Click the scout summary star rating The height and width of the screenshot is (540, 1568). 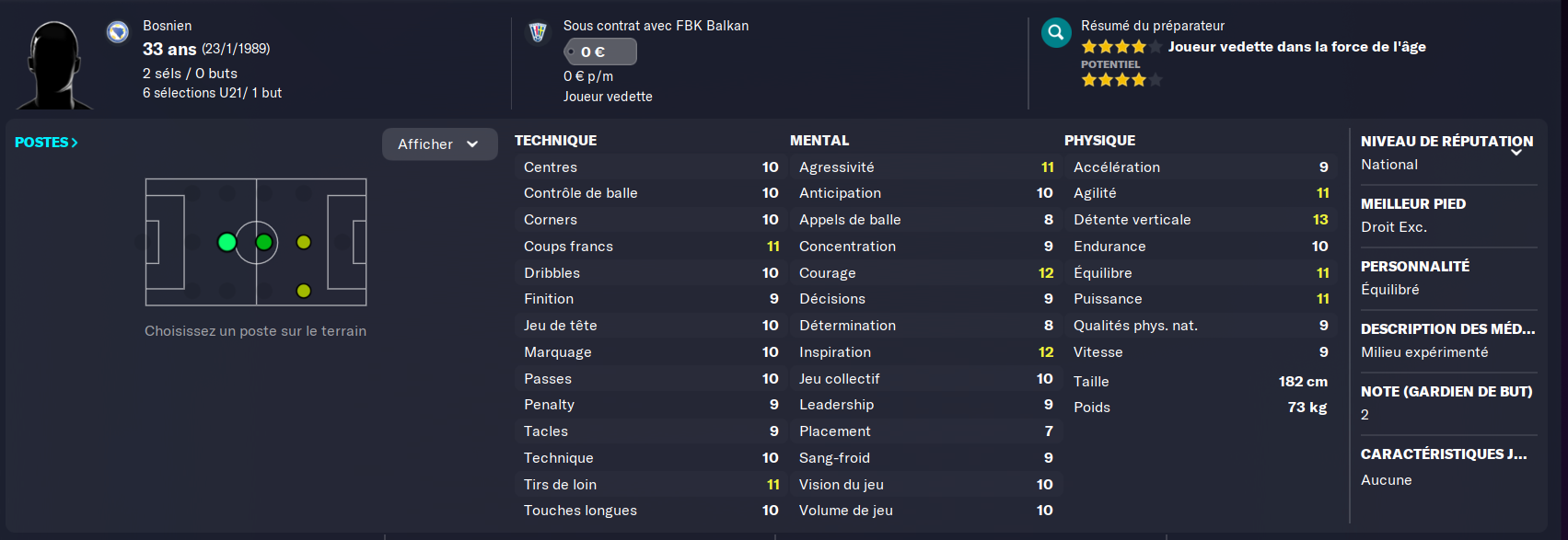[1121, 47]
